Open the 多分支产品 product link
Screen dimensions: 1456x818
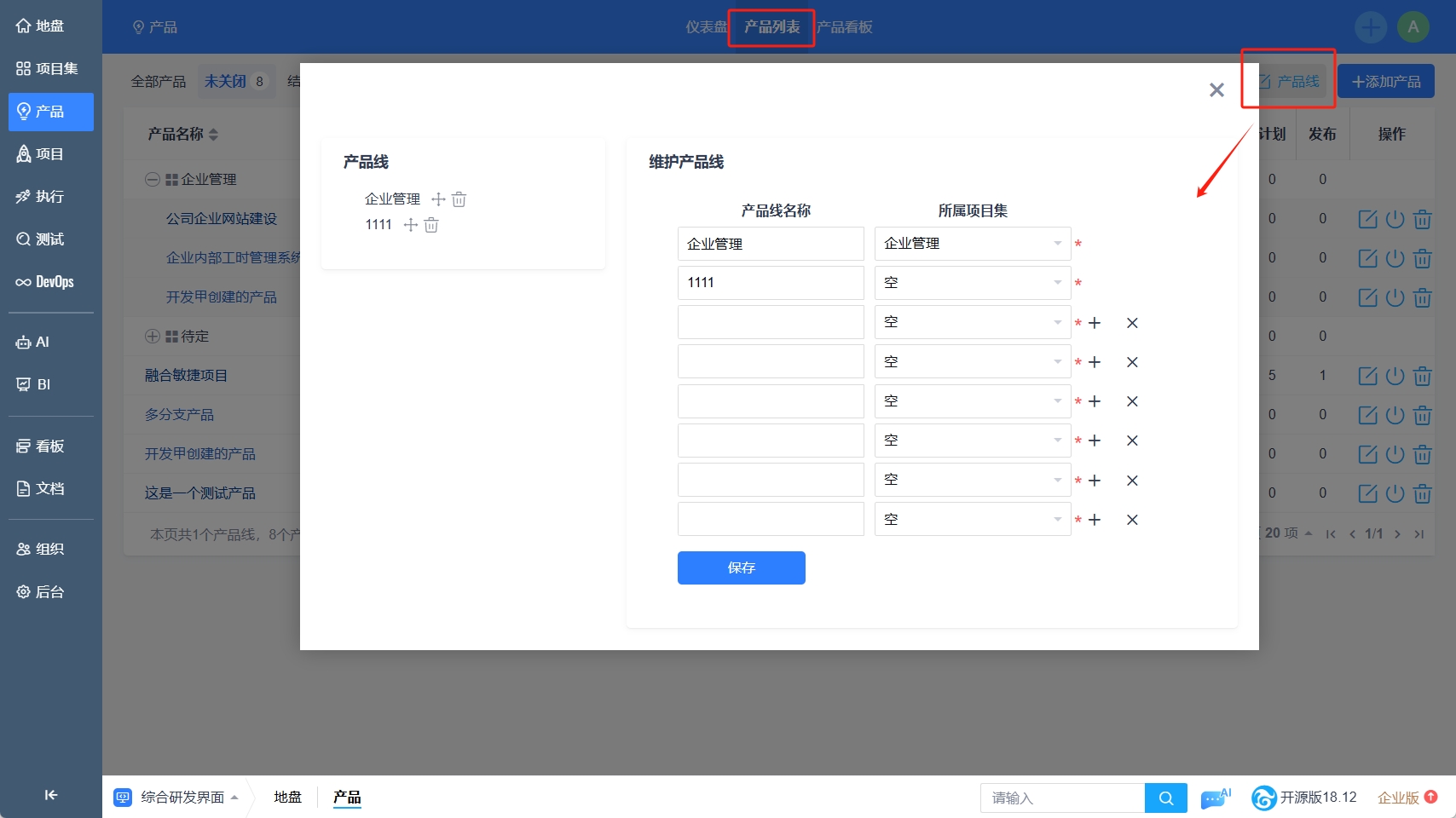[179, 415]
